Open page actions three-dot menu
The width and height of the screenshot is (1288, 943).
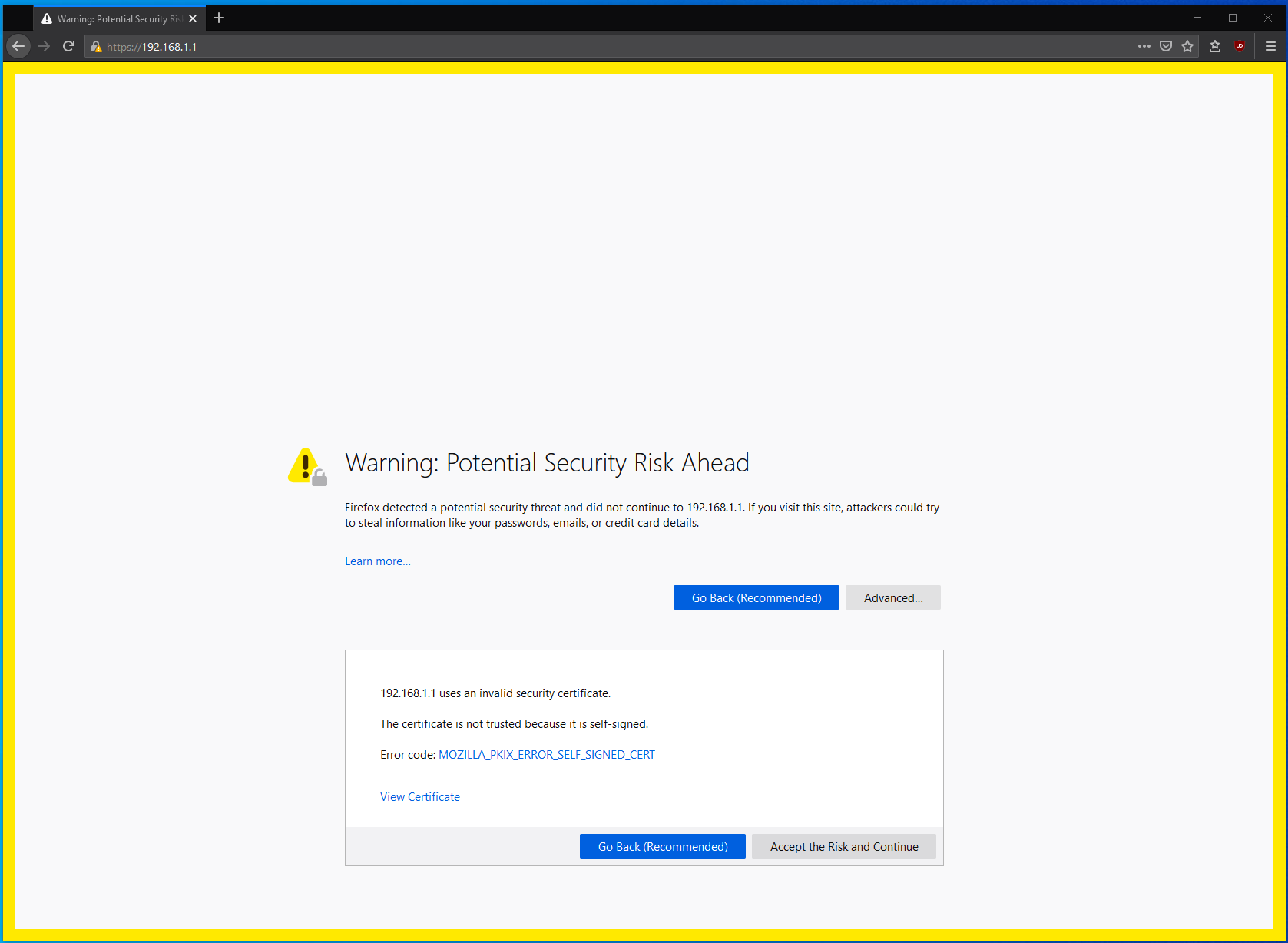tap(1144, 46)
